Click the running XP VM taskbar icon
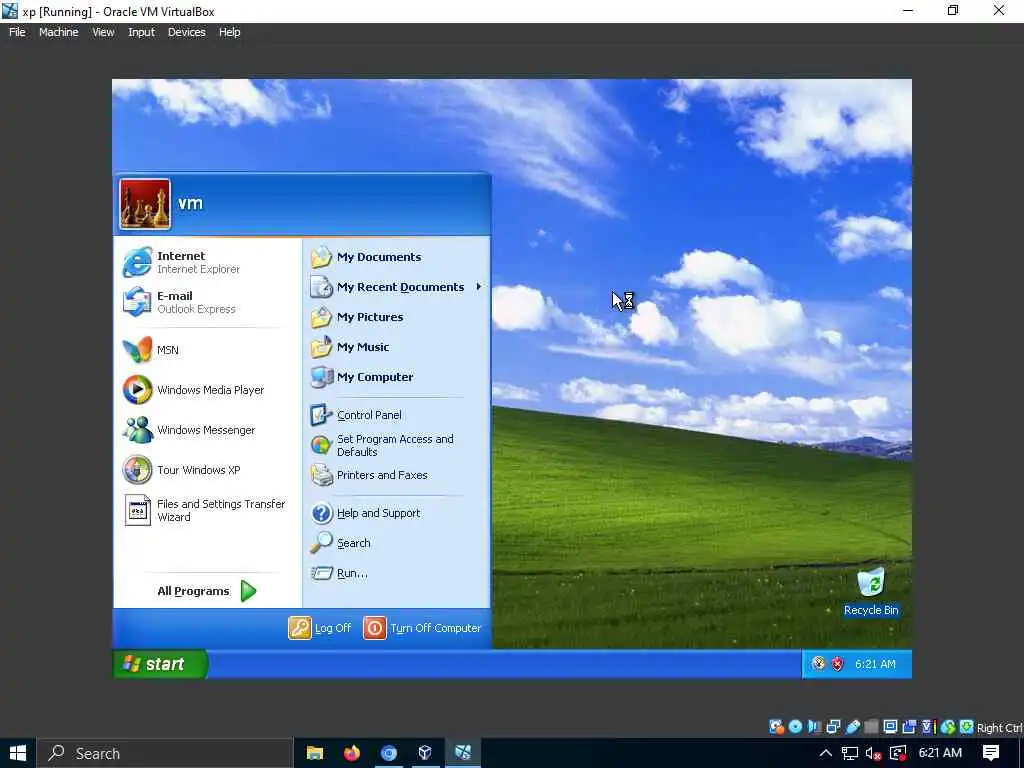1024x768 pixels. 462,753
